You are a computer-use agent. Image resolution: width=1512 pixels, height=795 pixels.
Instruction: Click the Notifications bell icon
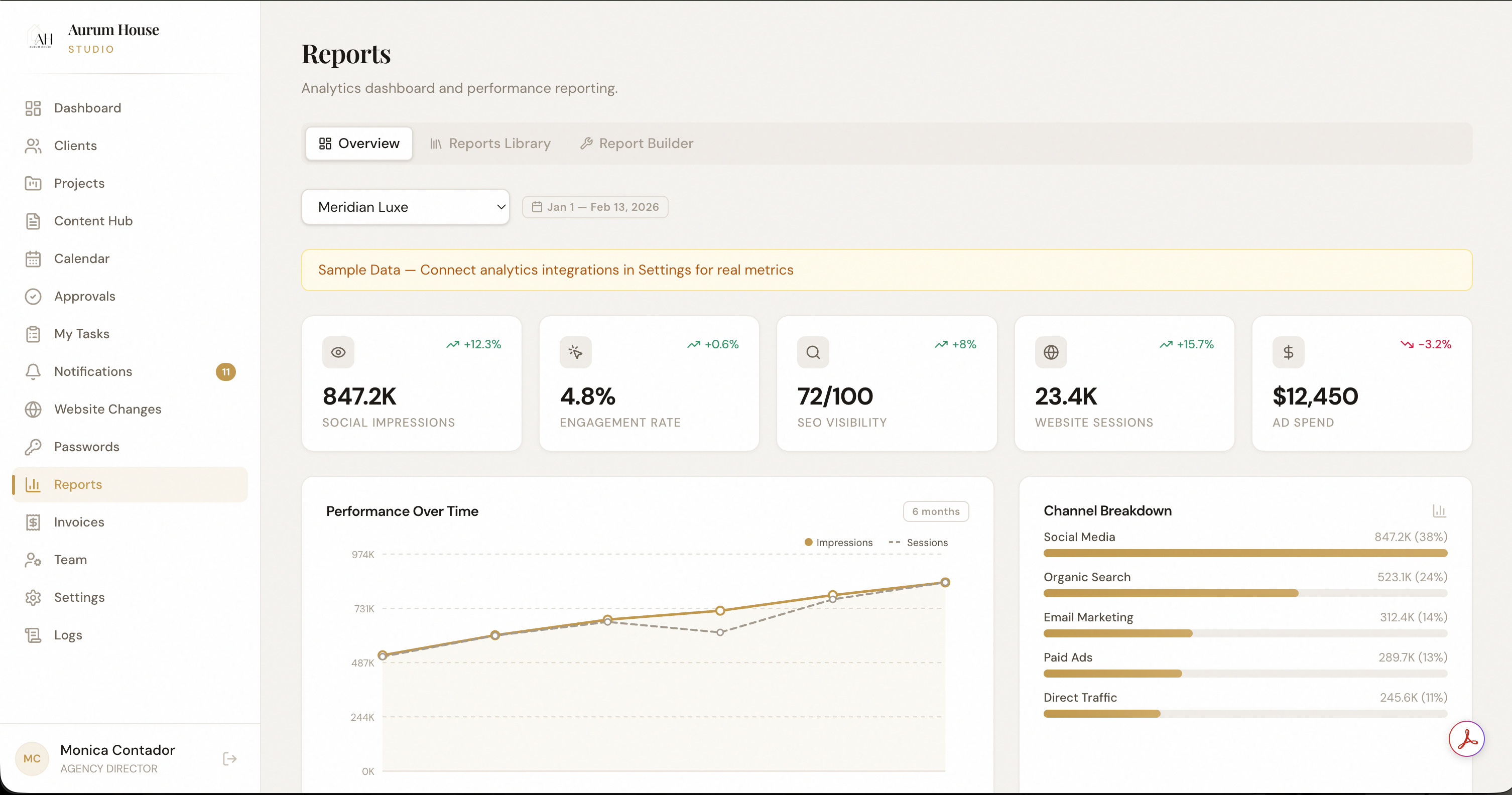[x=34, y=371]
